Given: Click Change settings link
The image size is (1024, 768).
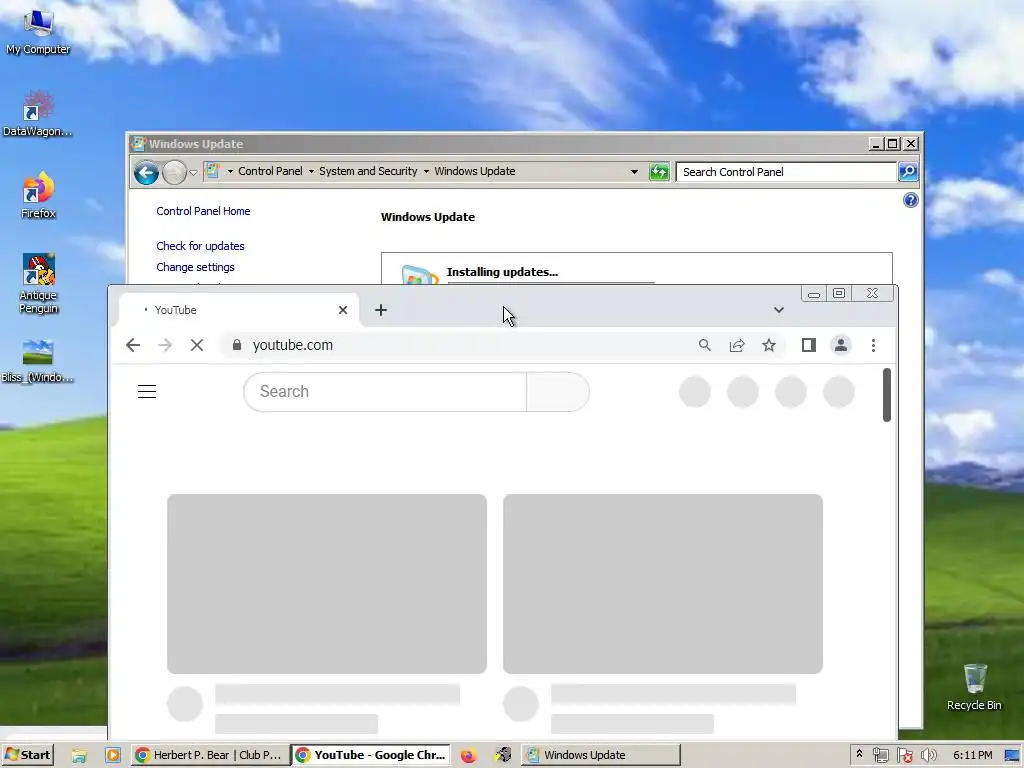Looking at the screenshot, I should [x=195, y=267].
